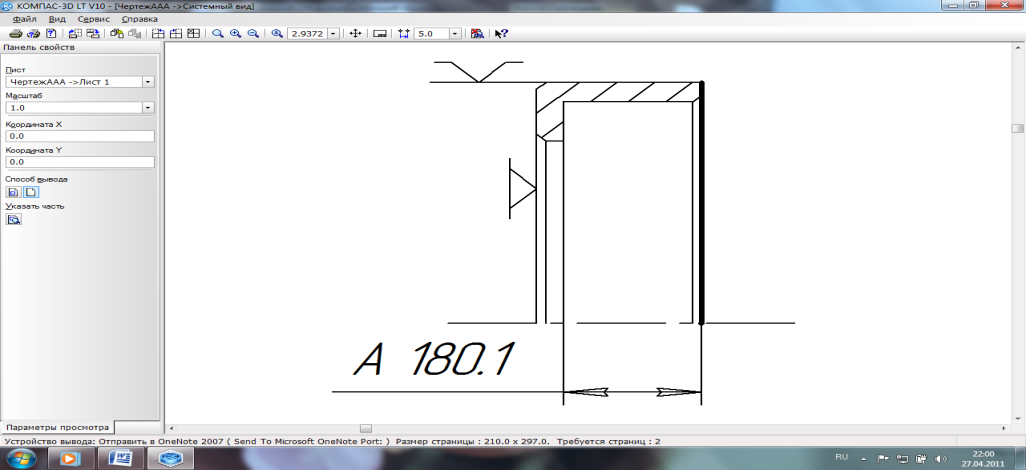
Task: Click the zoom scale magnifier before 2.9372
Action: click(x=277, y=33)
